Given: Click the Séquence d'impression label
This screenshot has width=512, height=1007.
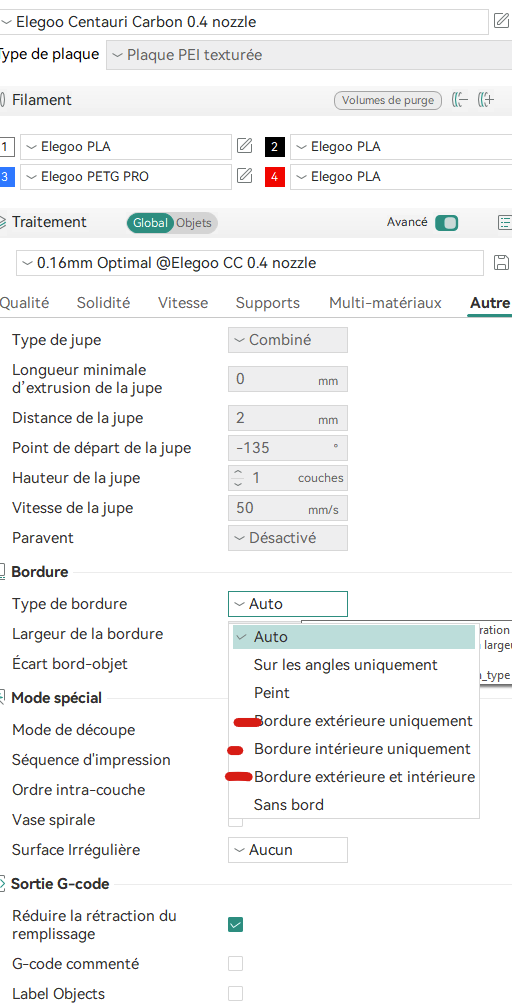Looking at the screenshot, I should pos(91,760).
